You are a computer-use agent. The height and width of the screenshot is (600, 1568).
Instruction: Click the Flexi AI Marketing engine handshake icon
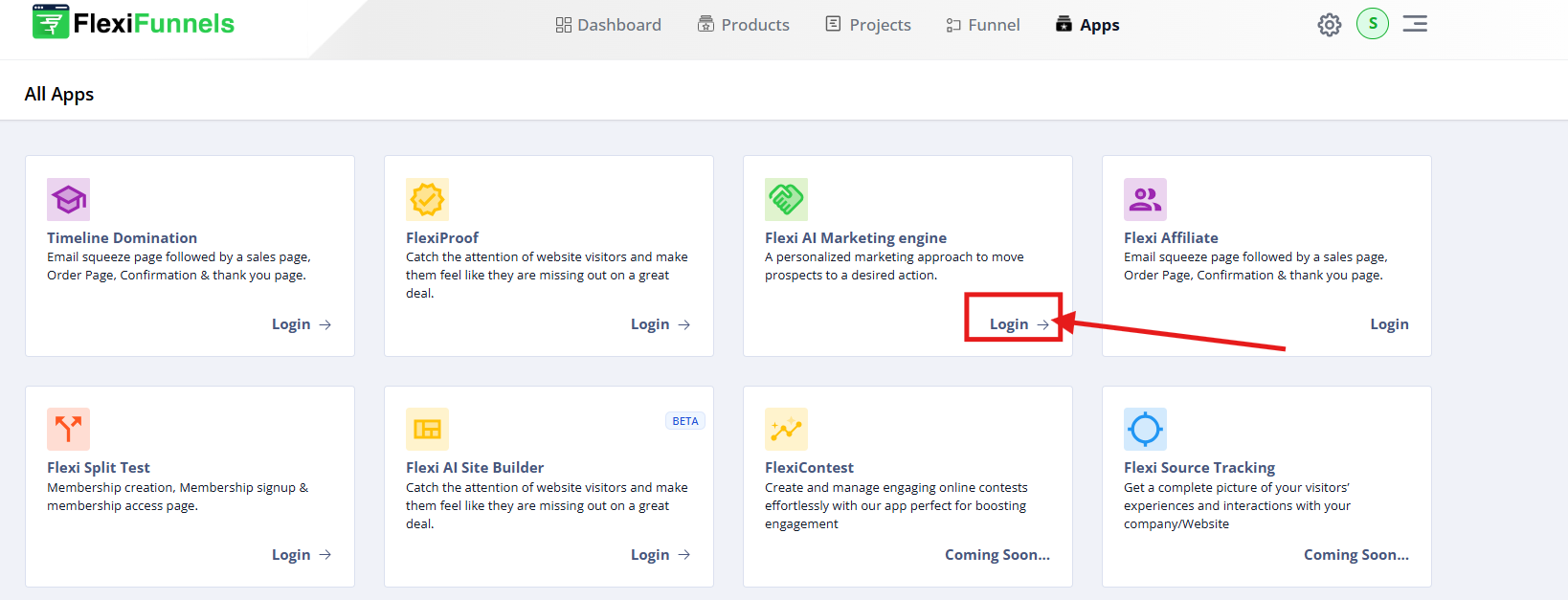pyautogui.click(x=786, y=199)
